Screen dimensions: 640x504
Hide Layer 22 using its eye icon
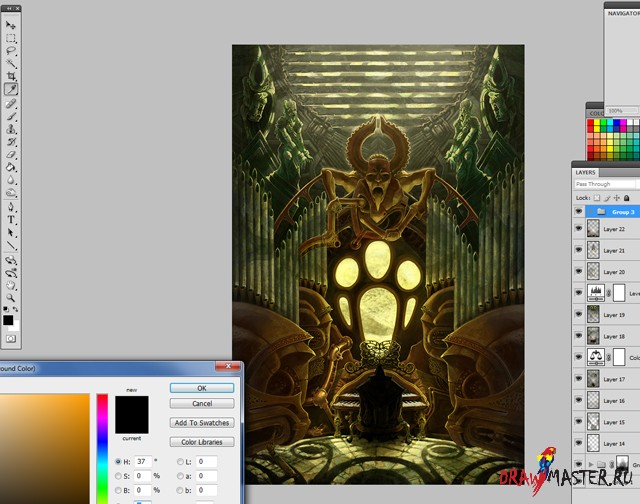(578, 229)
